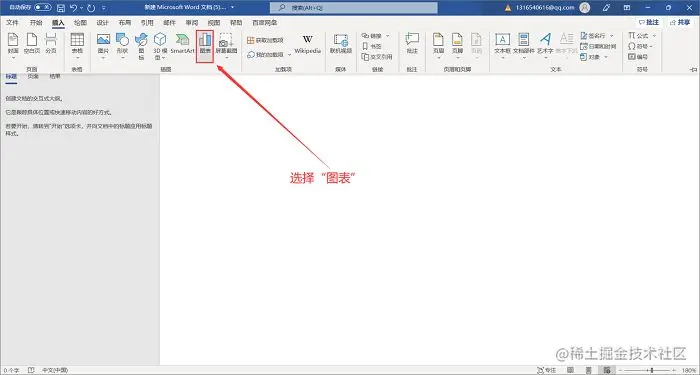Switch to the Review (审阅) tab

pos(192,22)
